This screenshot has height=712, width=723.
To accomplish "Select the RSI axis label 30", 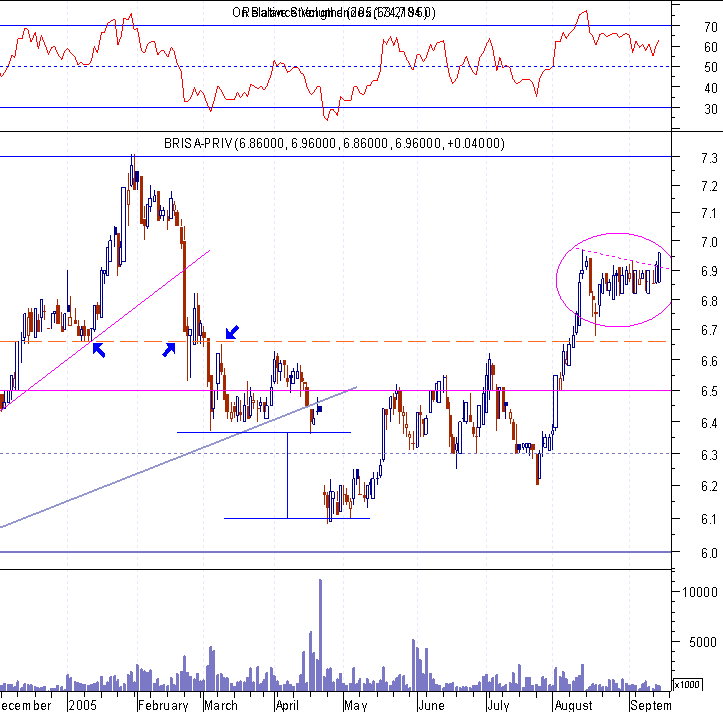I will coord(711,109).
